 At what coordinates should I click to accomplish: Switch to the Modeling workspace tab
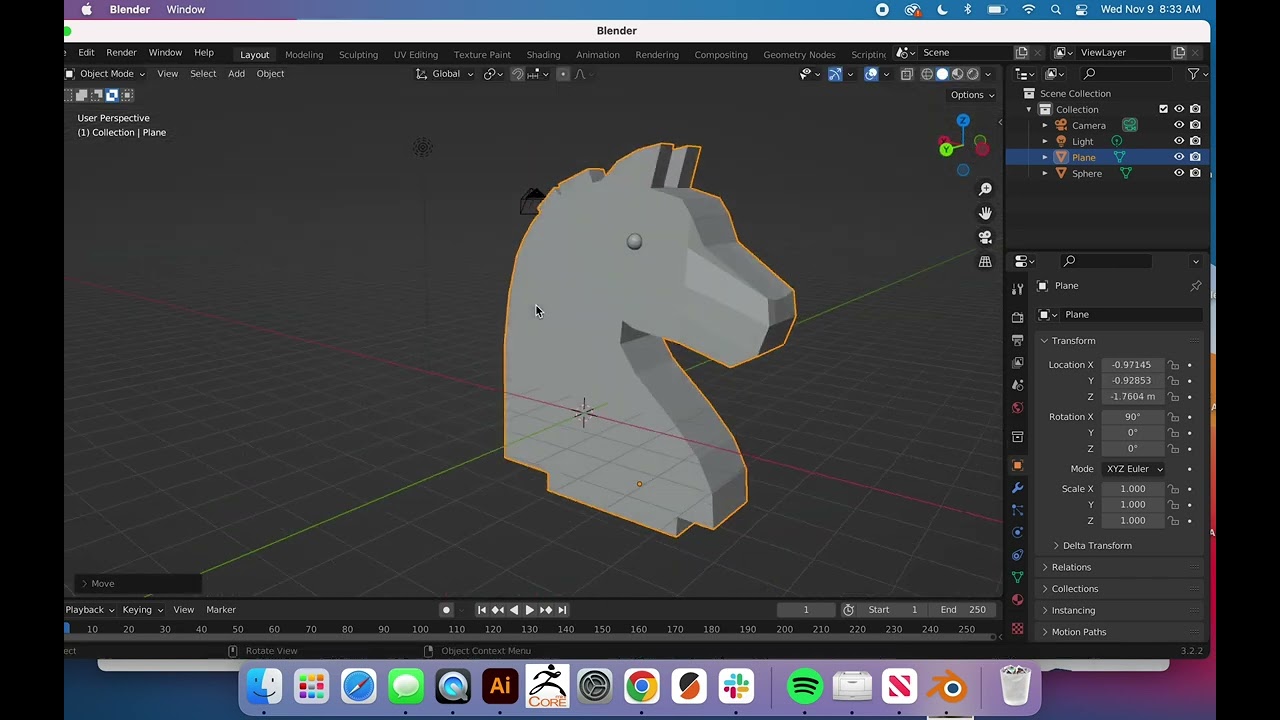tap(304, 54)
